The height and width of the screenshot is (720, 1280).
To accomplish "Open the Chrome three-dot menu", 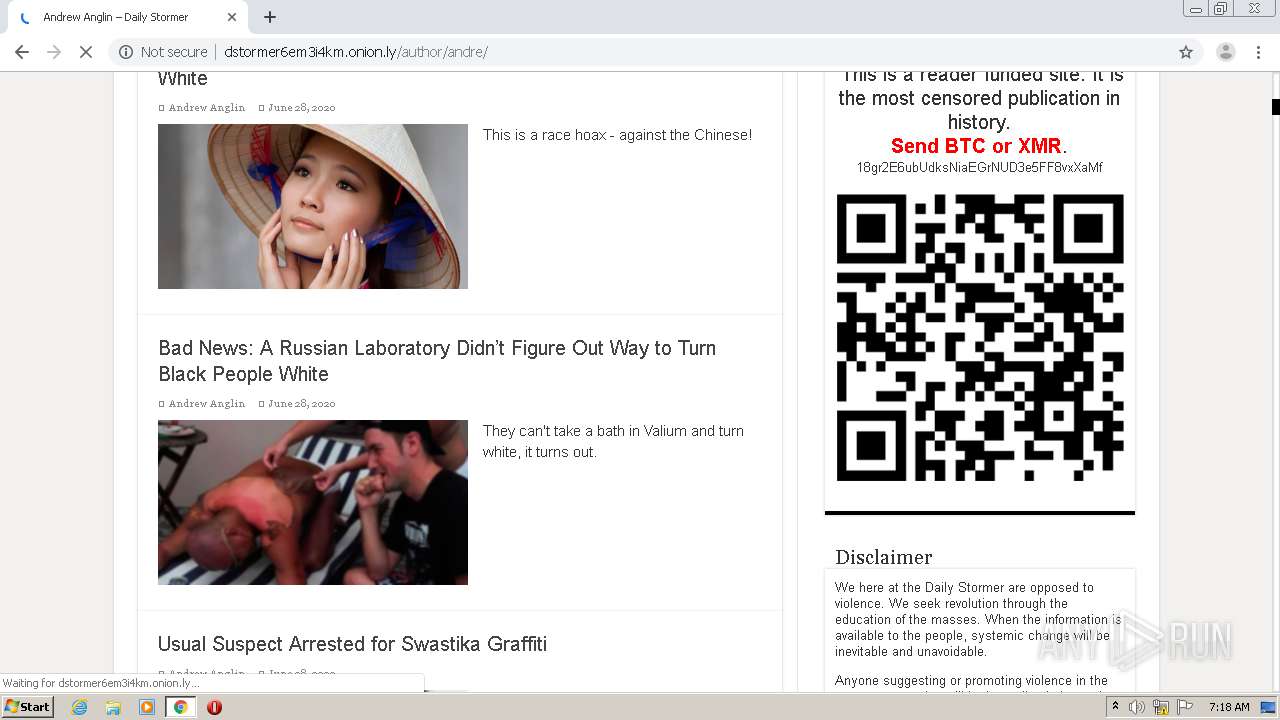I will pyautogui.click(x=1259, y=52).
